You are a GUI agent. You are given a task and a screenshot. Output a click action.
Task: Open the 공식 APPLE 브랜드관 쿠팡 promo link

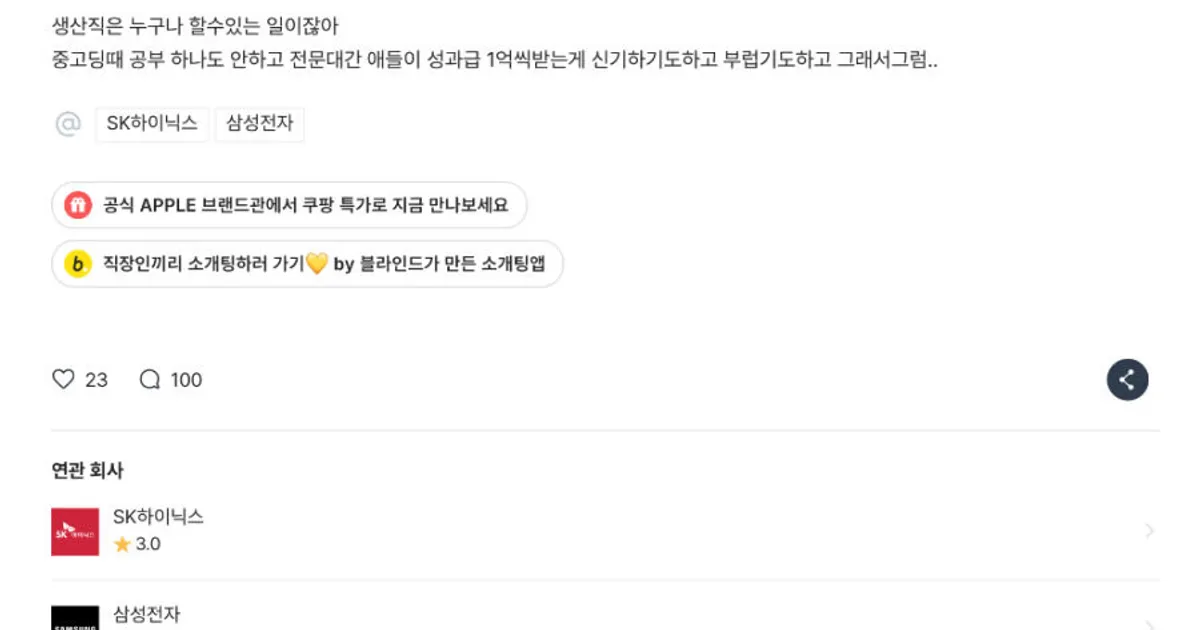pos(305,206)
